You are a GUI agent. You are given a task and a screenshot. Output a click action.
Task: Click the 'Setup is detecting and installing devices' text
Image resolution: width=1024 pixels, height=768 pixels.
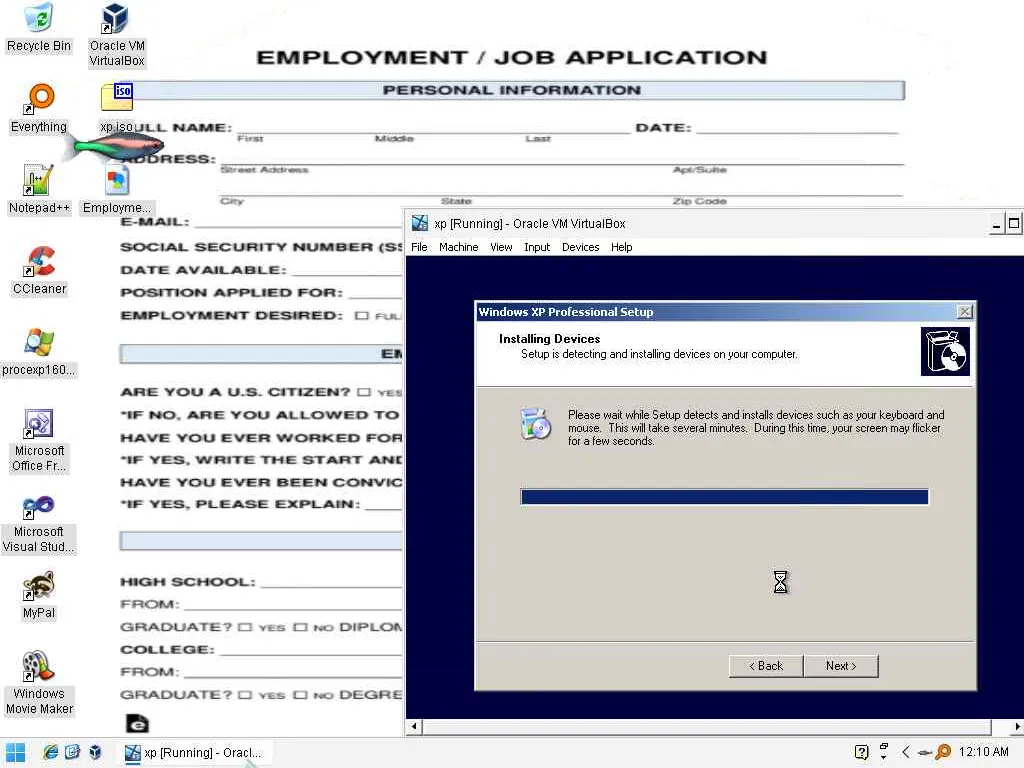659,354
